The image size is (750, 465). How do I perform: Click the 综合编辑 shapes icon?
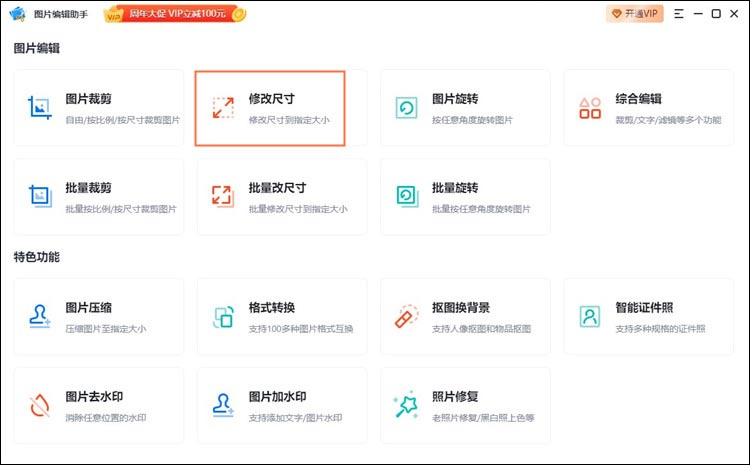590,108
